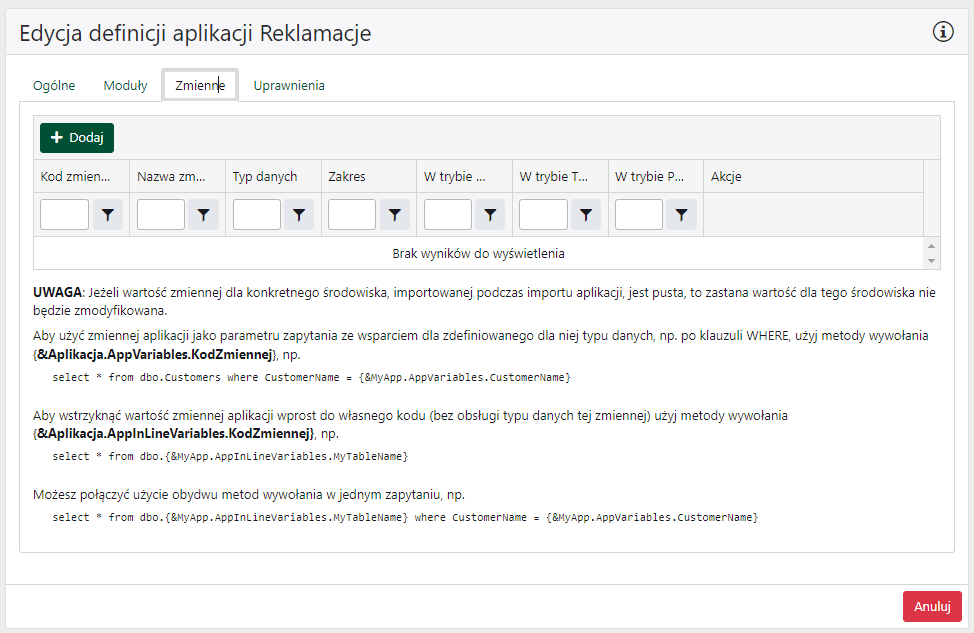The height and width of the screenshot is (633, 974).
Task: Open the Uprawnienia tab
Action: [x=289, y=85]
